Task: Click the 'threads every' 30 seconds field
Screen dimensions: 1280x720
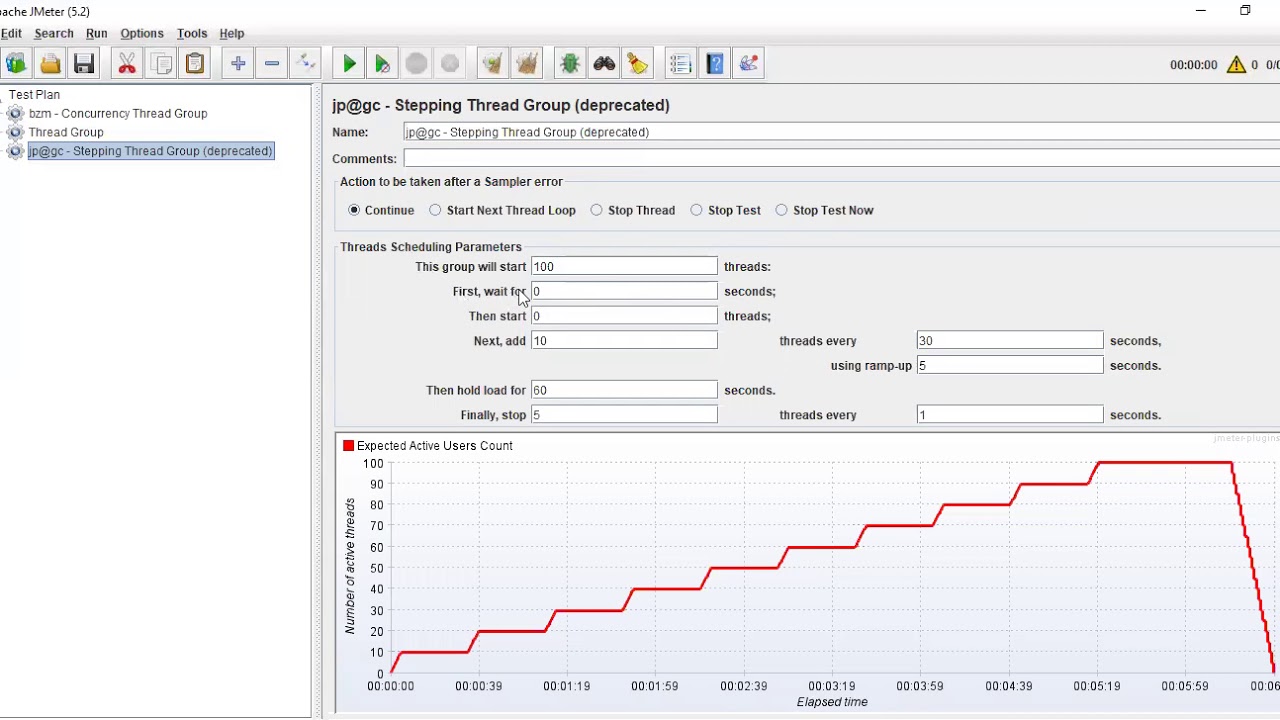Action: coord(1010,341)
